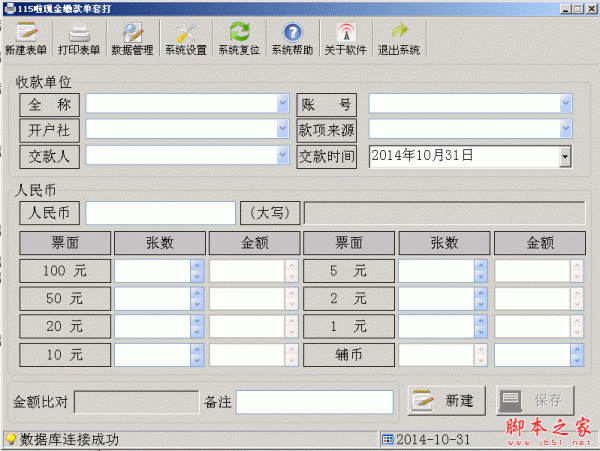Expand the 交款人 dropdown
Image resolution: width=600 pixels, height=451 pixels.
[x=283, y=155]
